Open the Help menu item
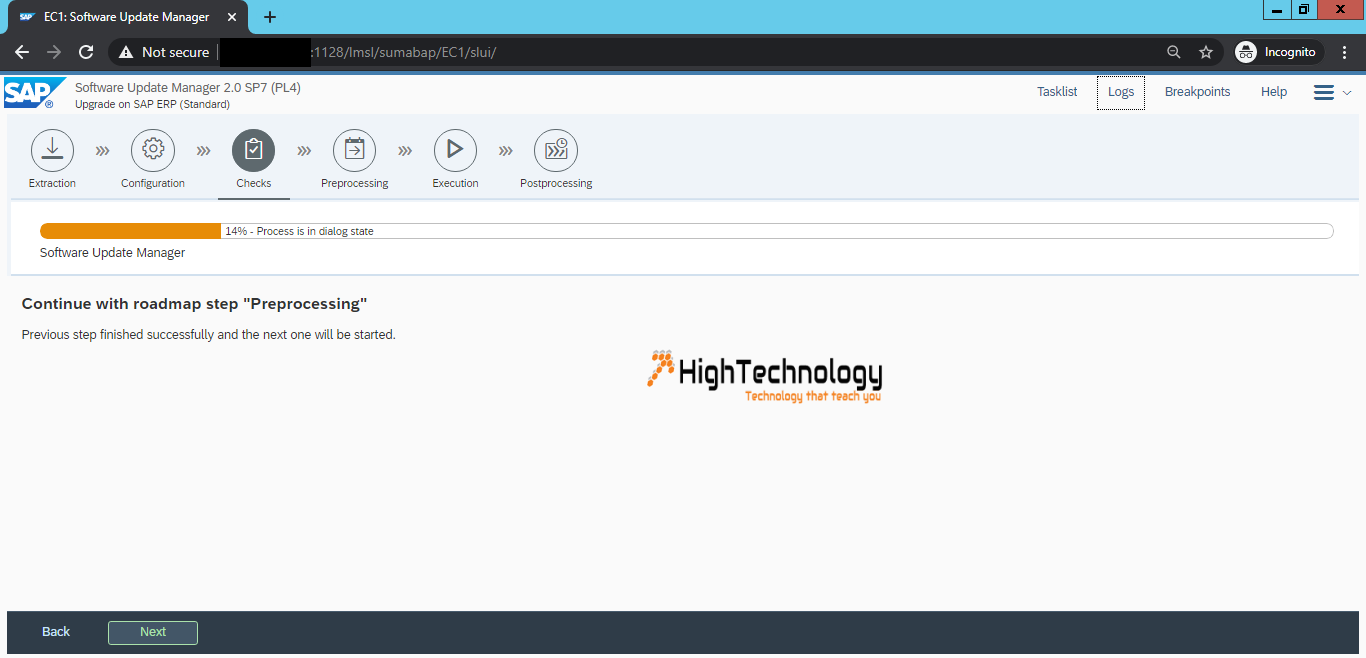 (1274, 92)
